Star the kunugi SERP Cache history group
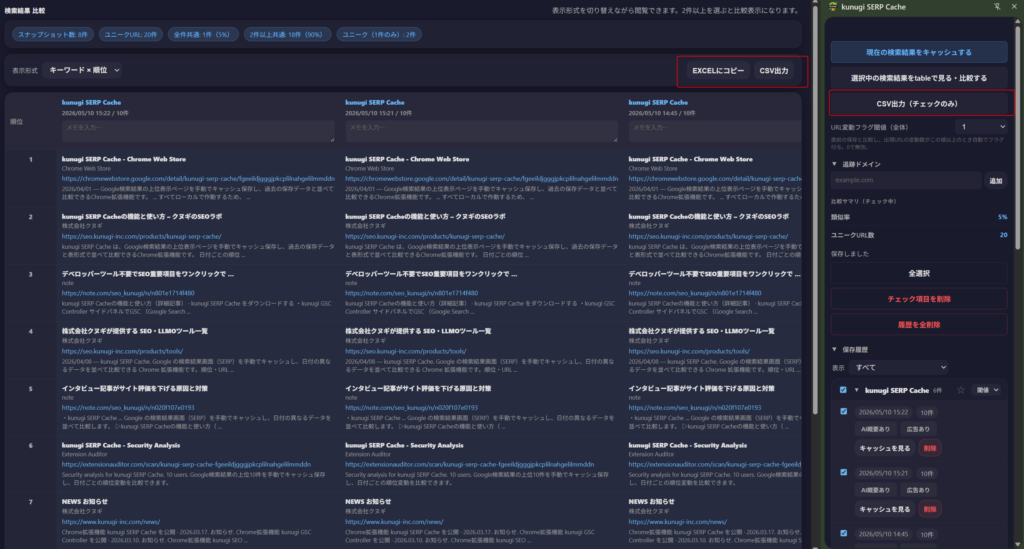Viewport: 1024px width, 549px height. pyautogui.click(x=961, y=390)
